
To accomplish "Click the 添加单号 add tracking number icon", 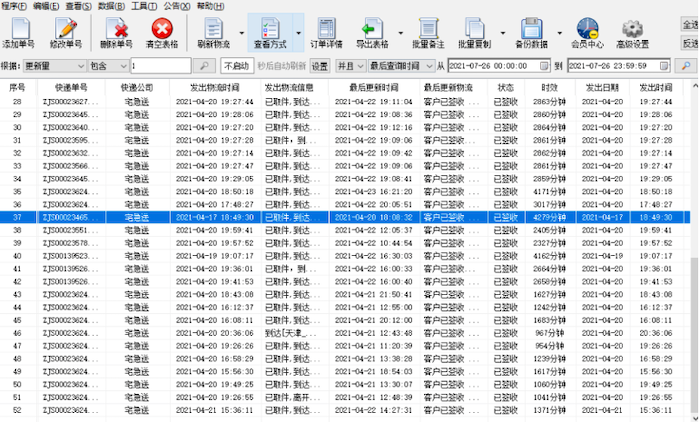I will [x=19, y=29].
